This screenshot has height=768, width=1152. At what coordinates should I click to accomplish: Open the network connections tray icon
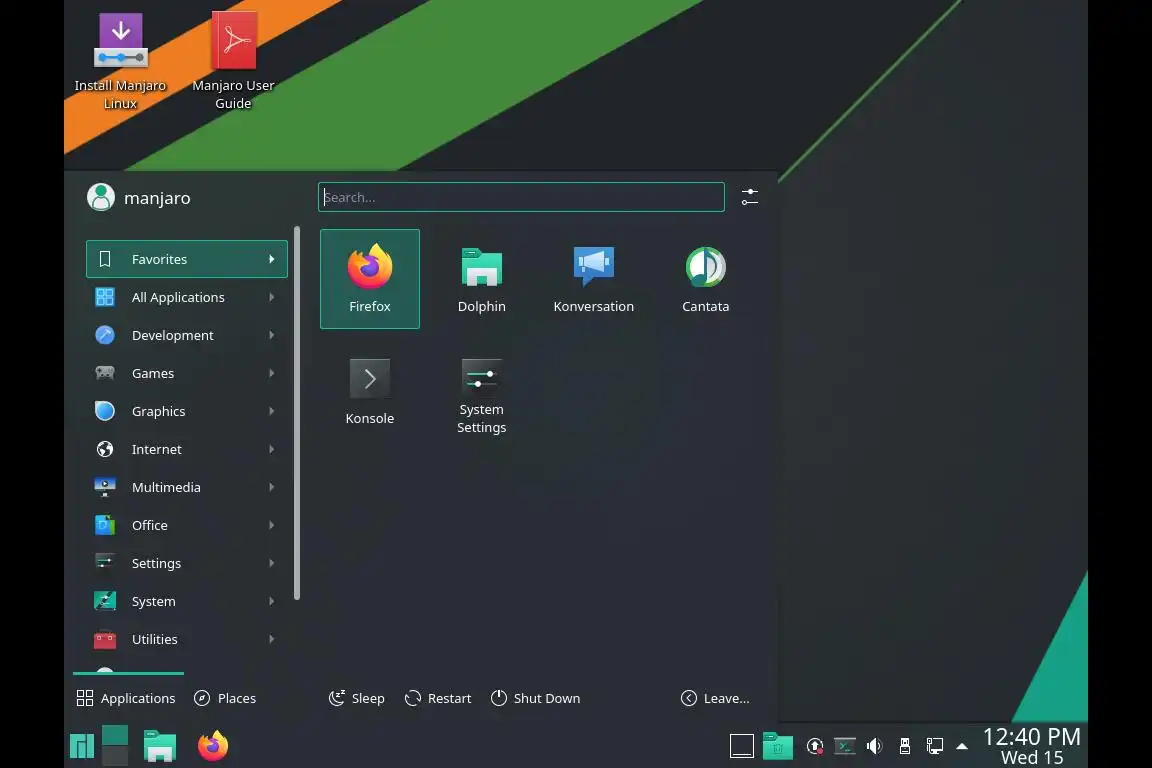click(935, 747)
